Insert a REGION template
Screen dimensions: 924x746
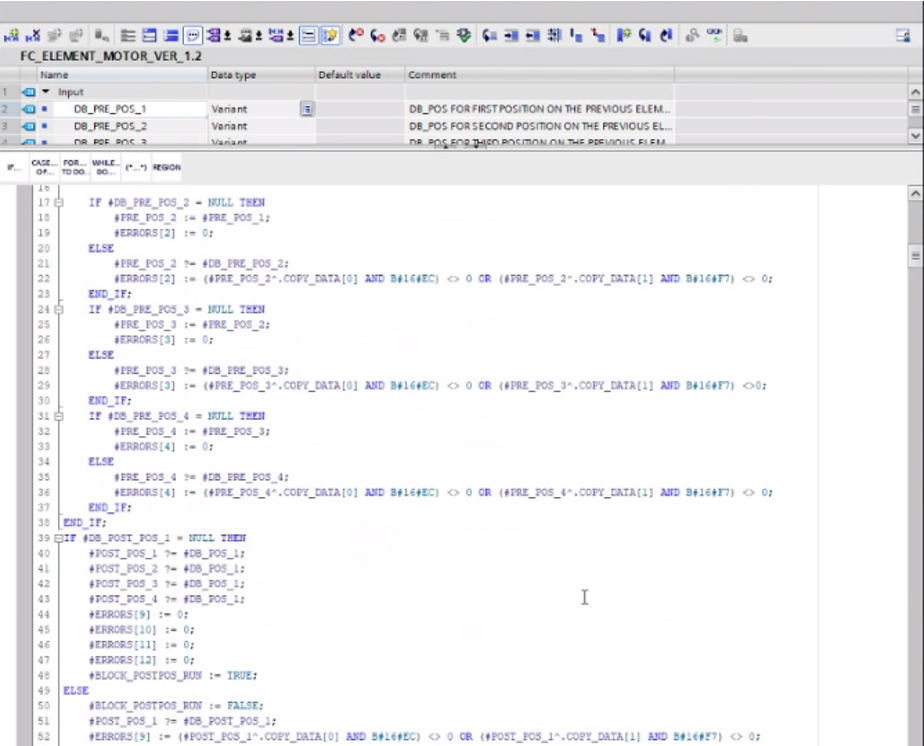pos(167,167)
